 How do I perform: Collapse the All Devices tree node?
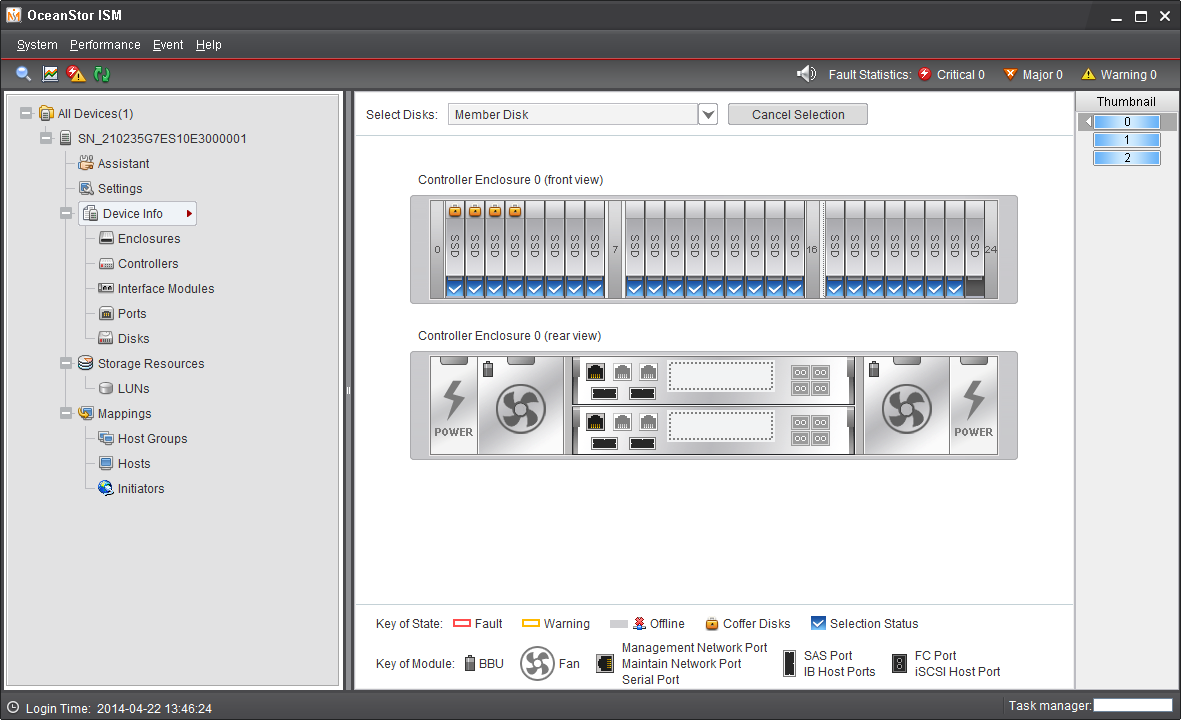point(26,113)
